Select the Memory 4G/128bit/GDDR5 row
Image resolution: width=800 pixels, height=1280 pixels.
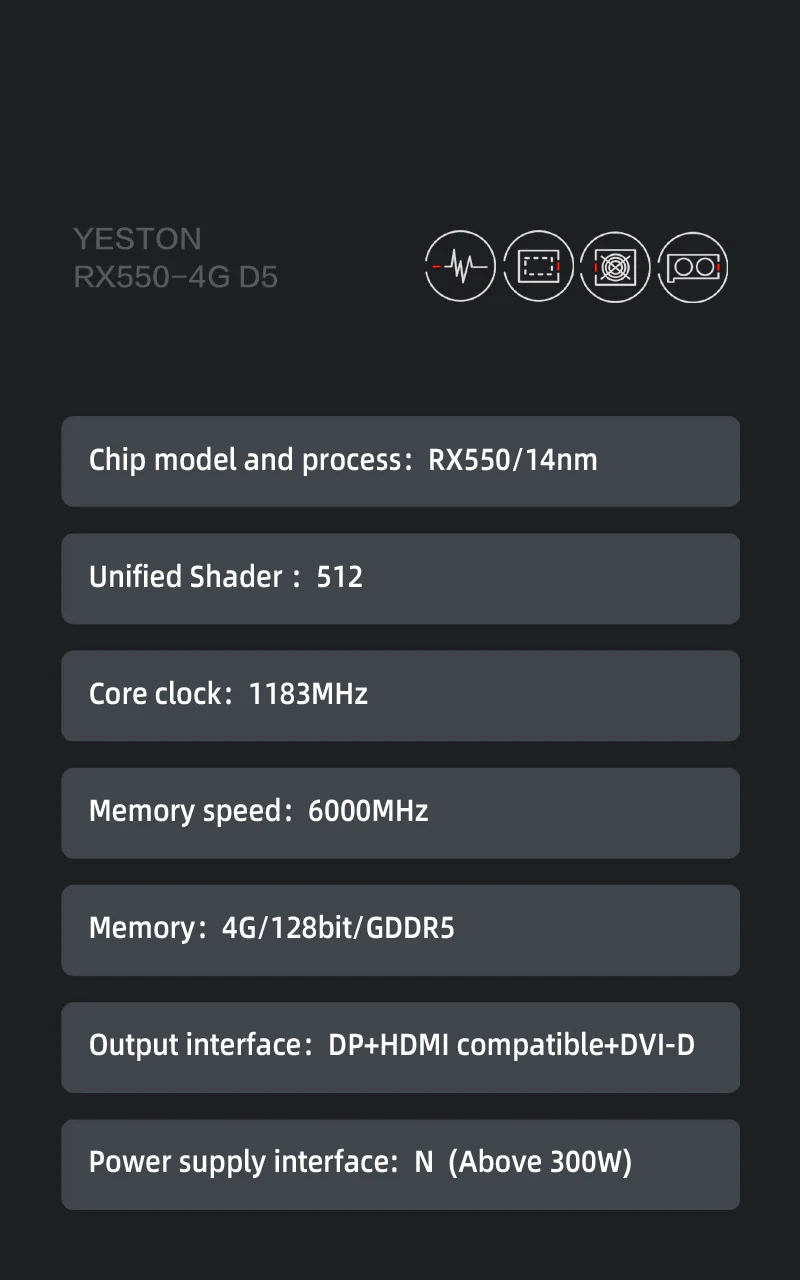(400, 929)
